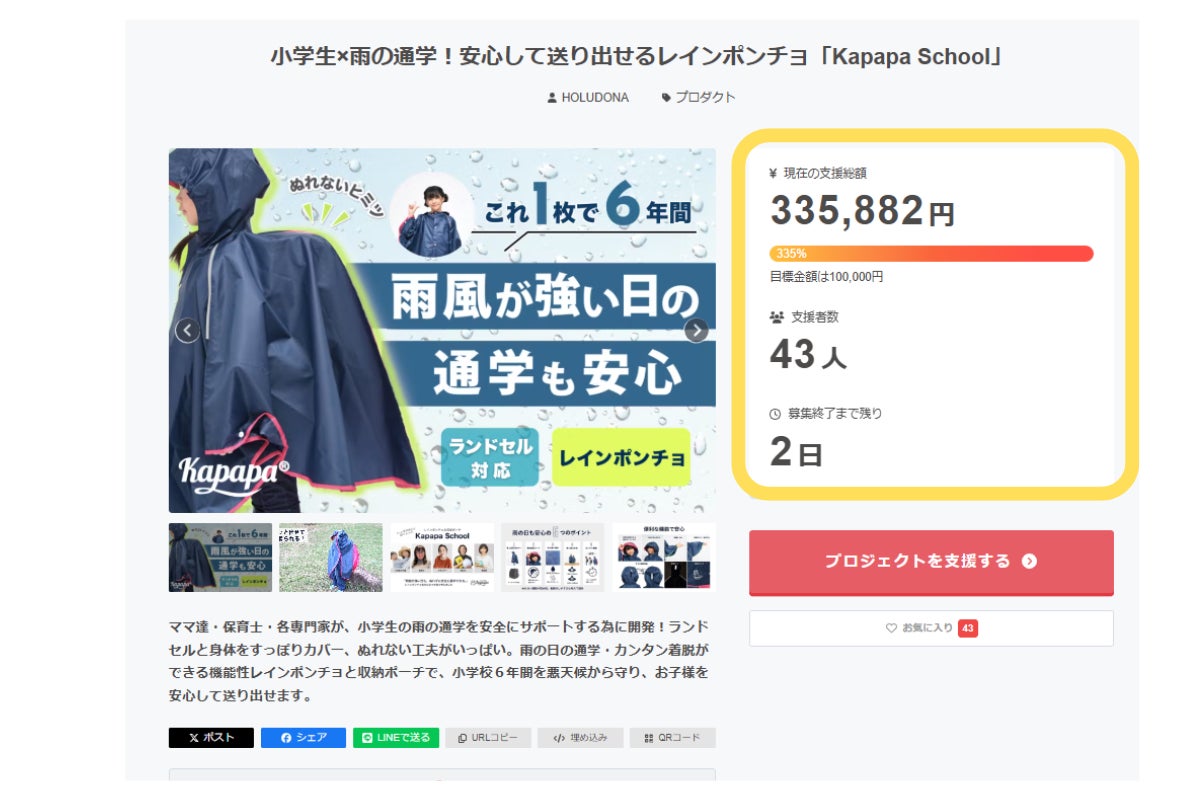Share project on Facebook シェア

[x=303, y=738]
